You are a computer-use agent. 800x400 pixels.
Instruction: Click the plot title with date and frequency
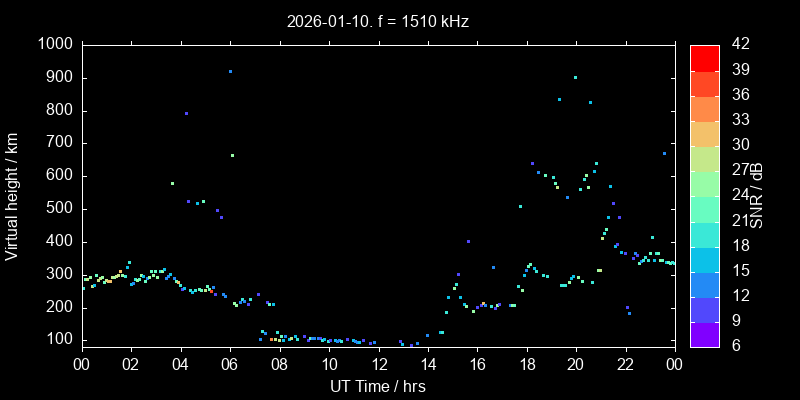tap(377, 21)
